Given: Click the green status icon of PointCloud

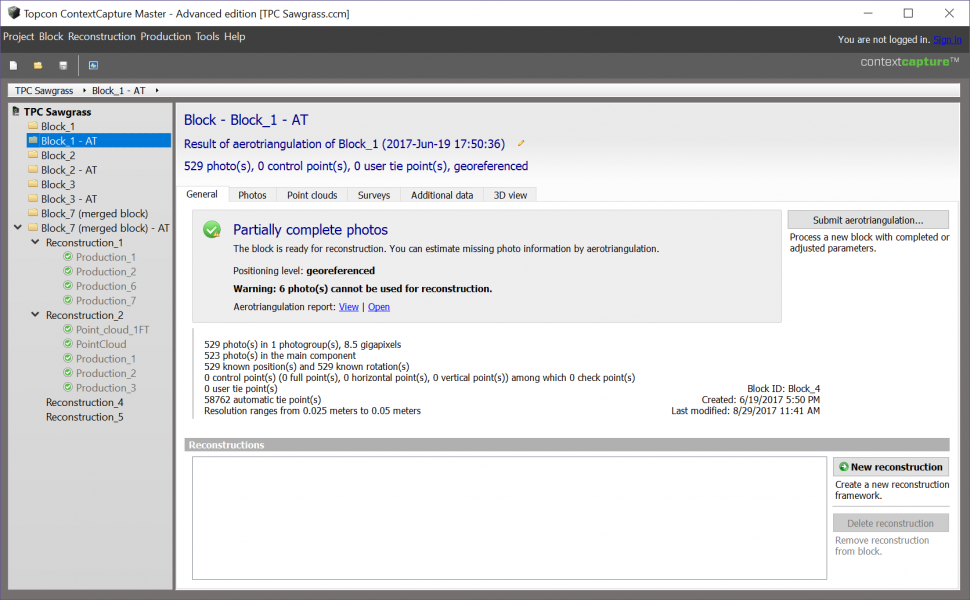Looking at the screenshot, I should click(68, 343).
